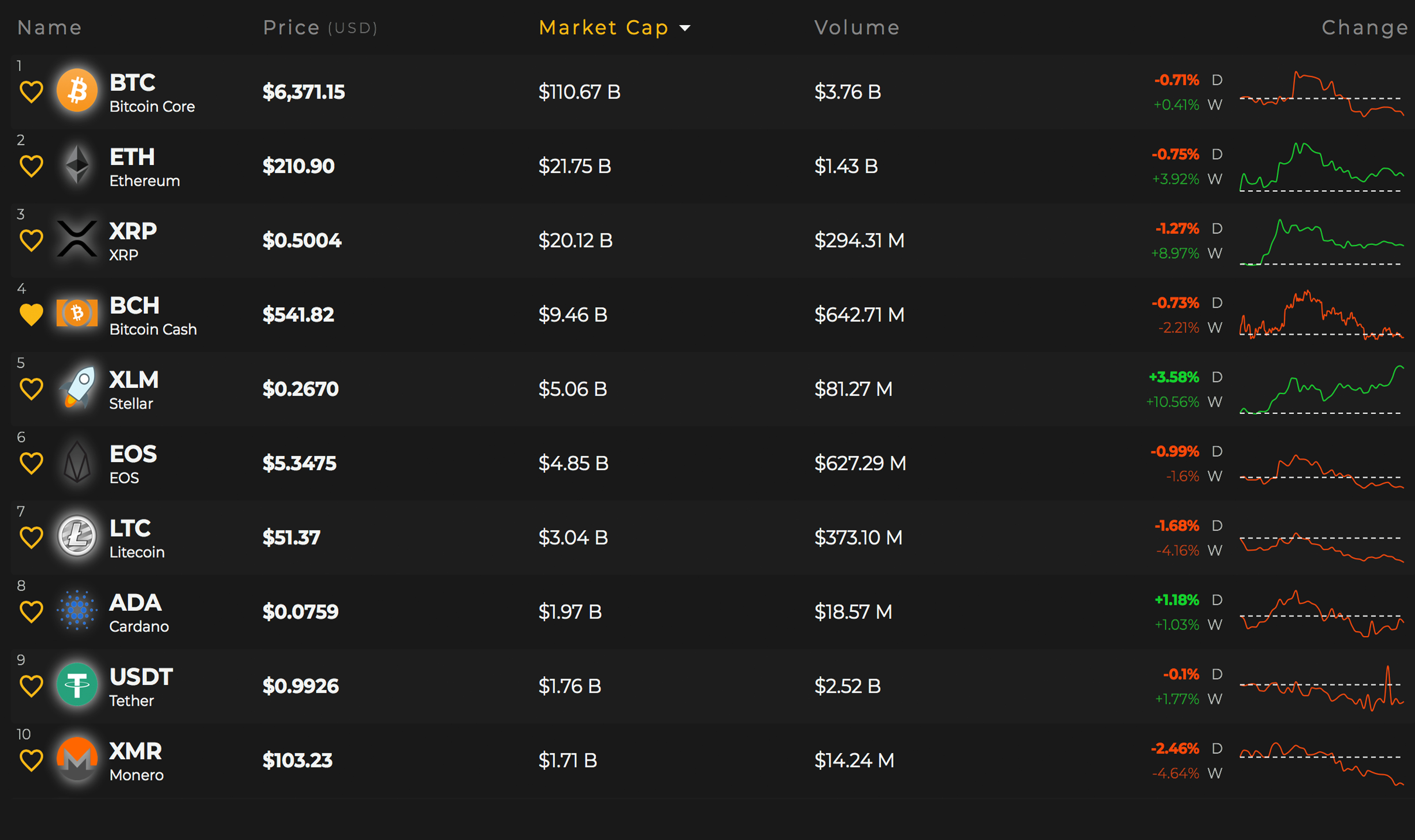
Task: Click the Cardano blue dots icon
Action: (77, 610)
